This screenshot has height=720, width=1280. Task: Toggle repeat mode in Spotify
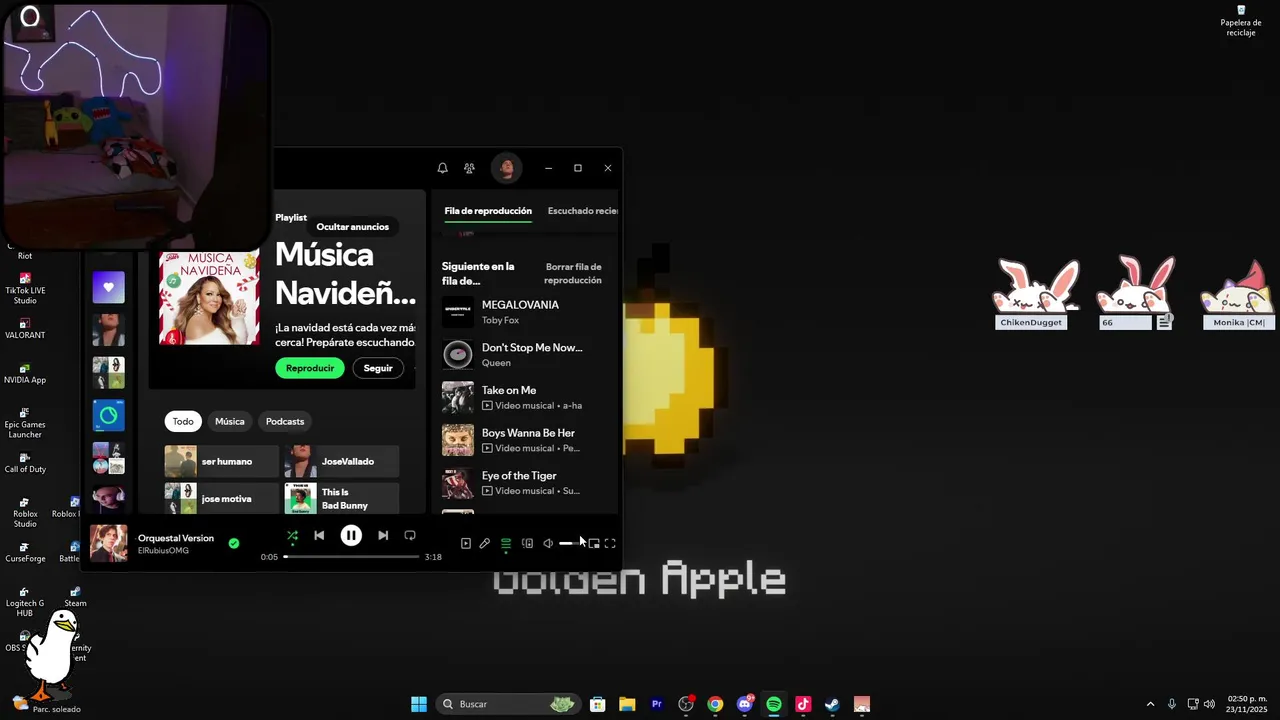(410, 536)
